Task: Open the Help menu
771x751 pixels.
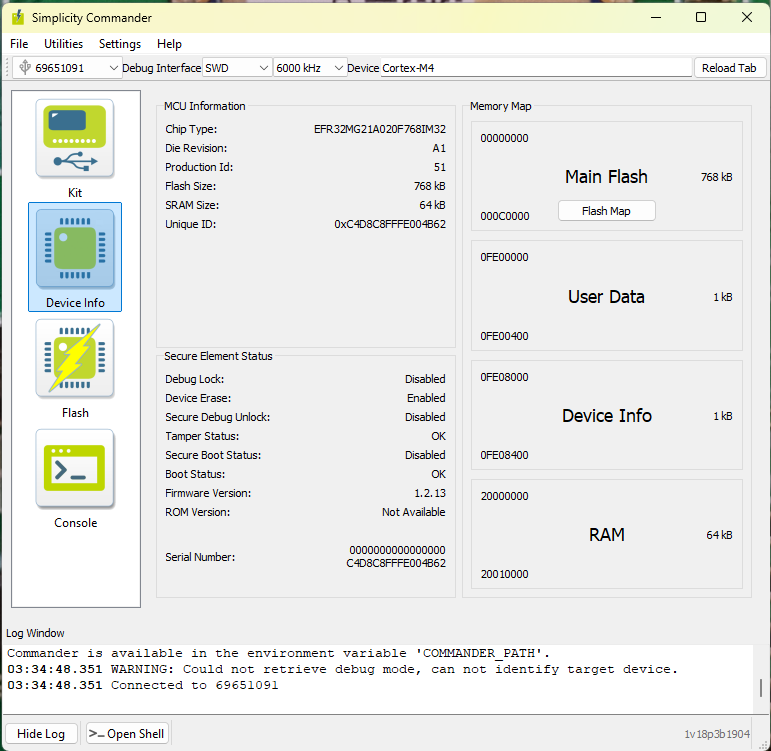Action: [x=169, y=44]
